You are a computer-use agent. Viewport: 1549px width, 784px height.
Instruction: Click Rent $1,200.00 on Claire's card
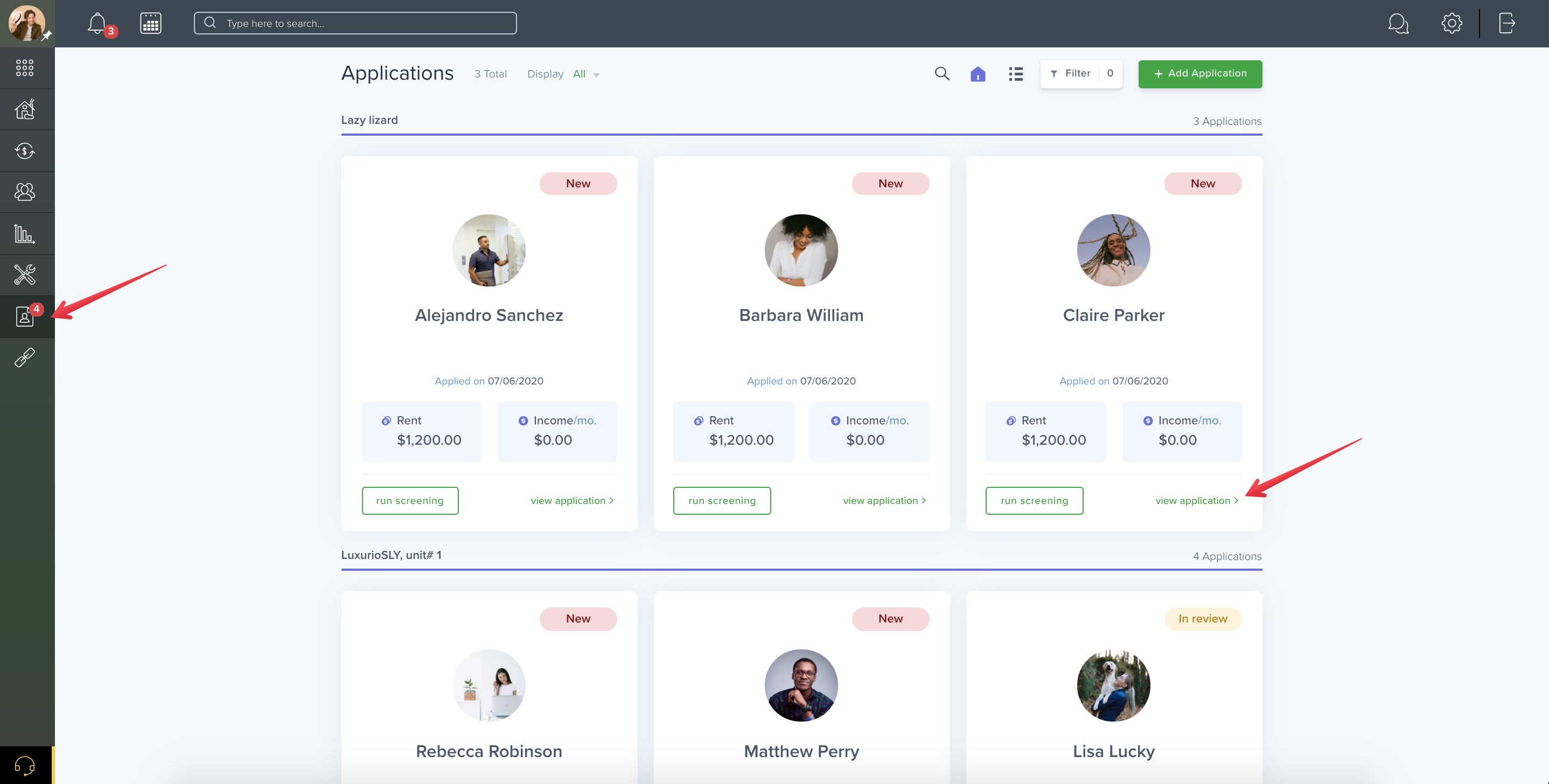[1046, 432]
